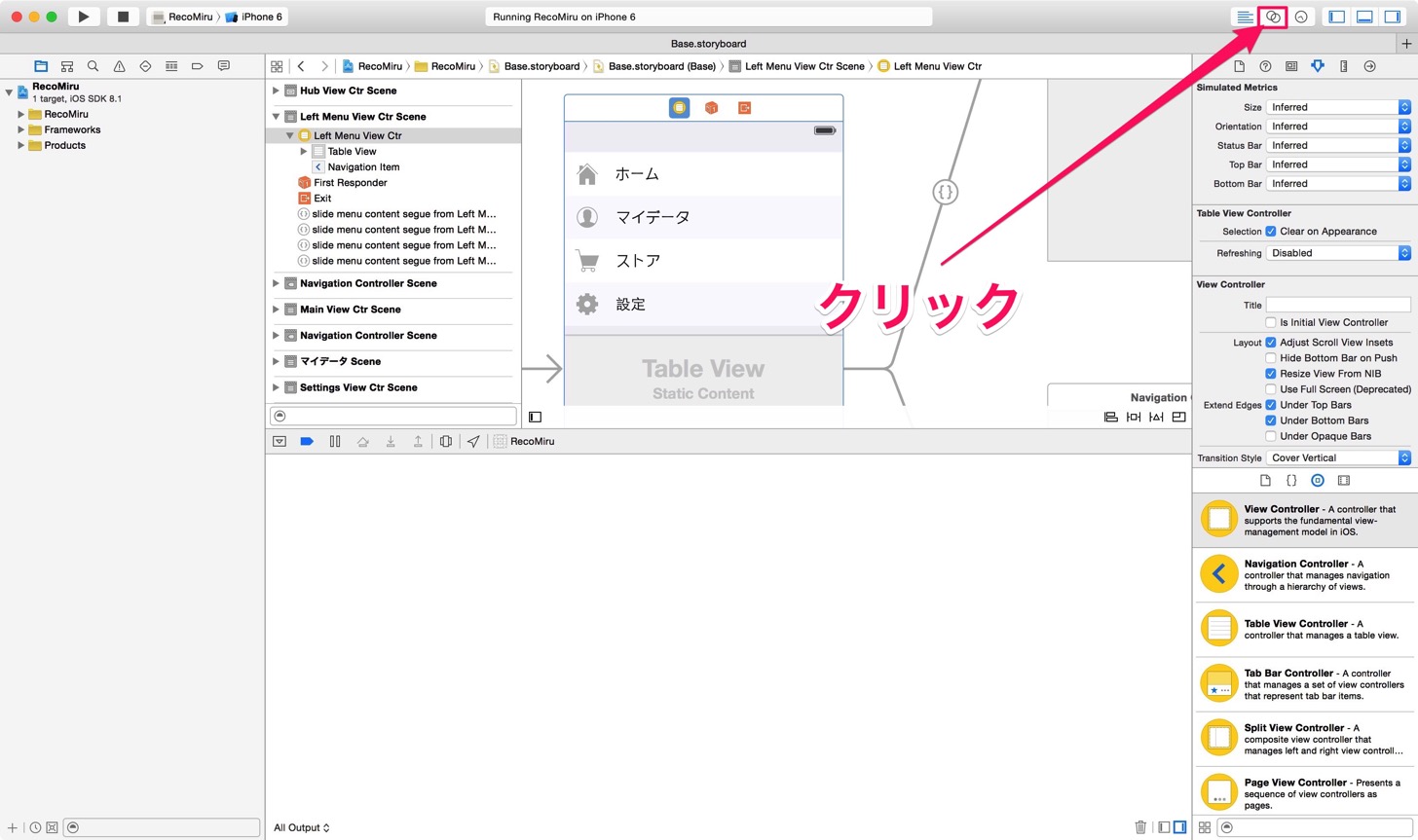Open the Transition Style dropdown

tap(1338, 457)
